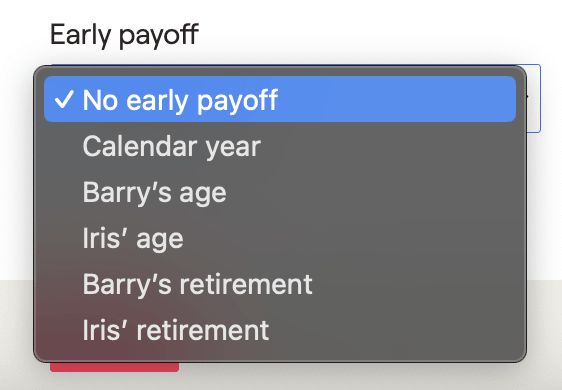
Task: Select Iris' age from the dropdown
Action: [x=280, y=238]
